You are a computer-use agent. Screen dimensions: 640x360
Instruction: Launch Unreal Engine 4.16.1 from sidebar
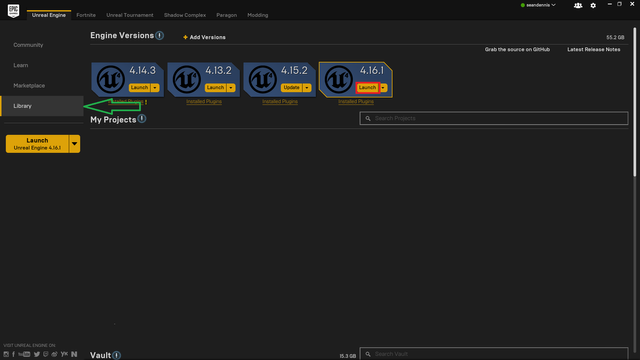point(37,144)
